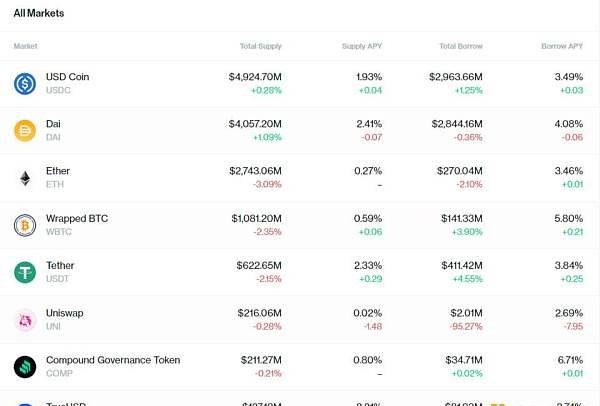Click the Compound Governance Token icon
This screenshot has width=600, height=406.
click(x=25, y=367)
